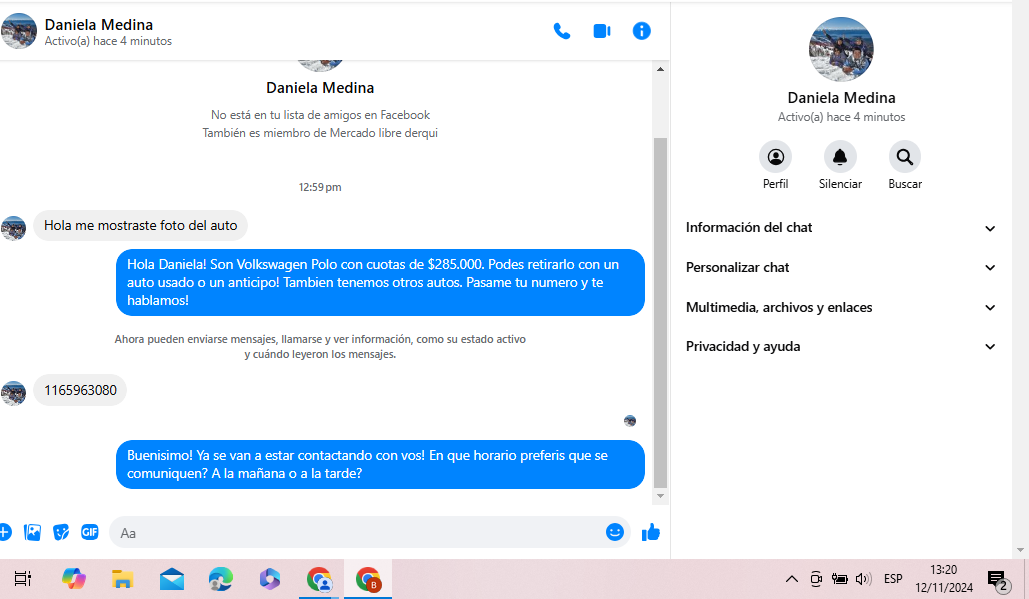This screenshot has height=599, width=1029.
Task: Start a voice call with Daniela Medina
Action: pyautogui.click(x=562, y=31)
